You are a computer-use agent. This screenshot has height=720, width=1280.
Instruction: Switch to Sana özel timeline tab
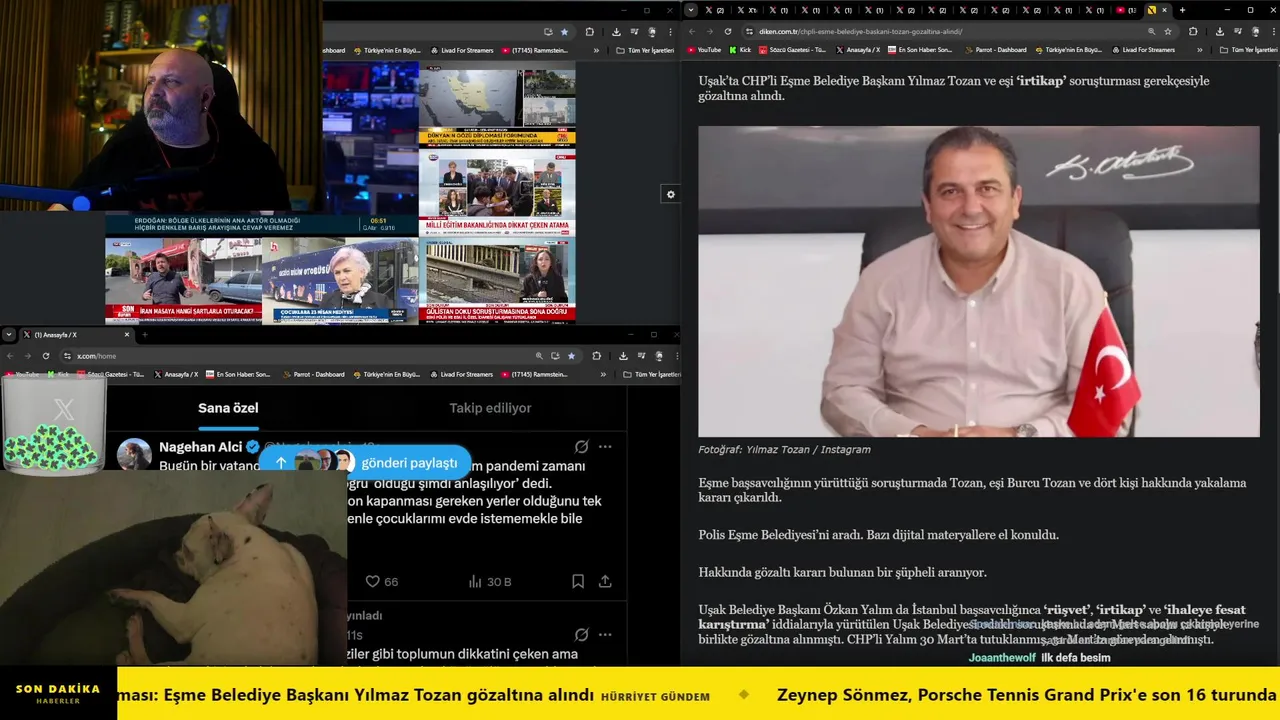tap(228, 408)
